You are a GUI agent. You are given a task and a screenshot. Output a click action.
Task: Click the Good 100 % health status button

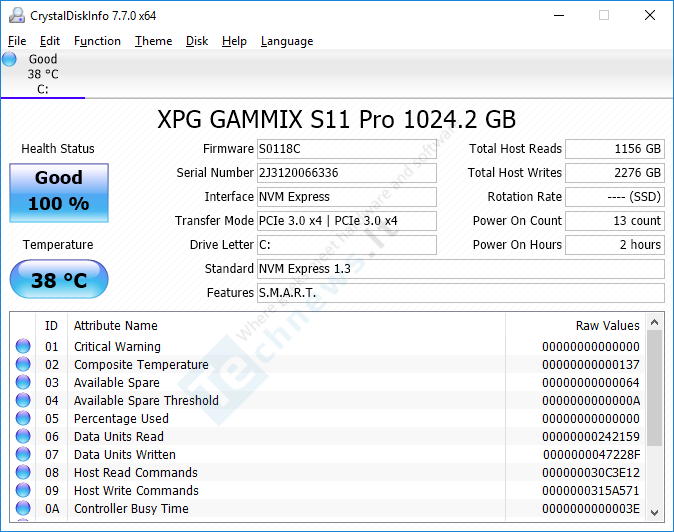(x=59, y=193)
